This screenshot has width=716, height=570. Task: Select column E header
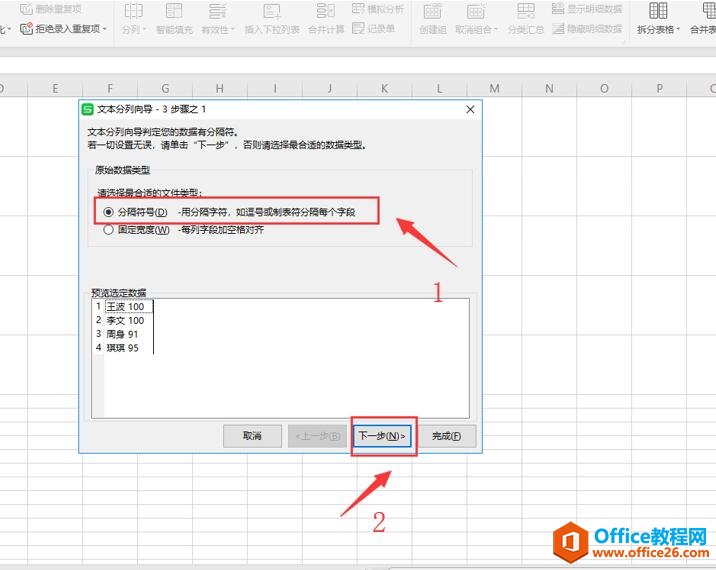(55, 89)
